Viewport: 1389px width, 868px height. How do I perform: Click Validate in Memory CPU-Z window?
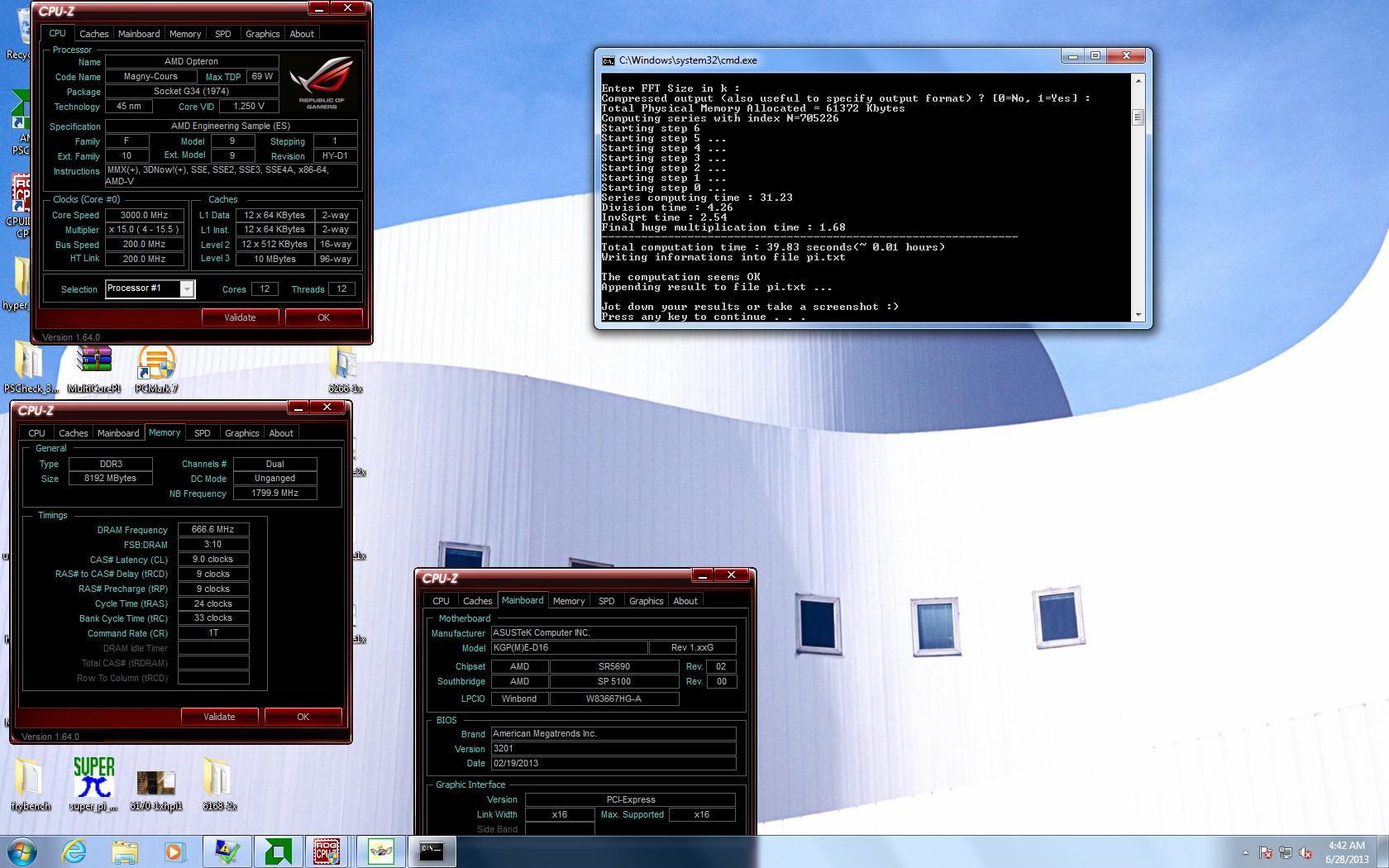pos(219,717)
